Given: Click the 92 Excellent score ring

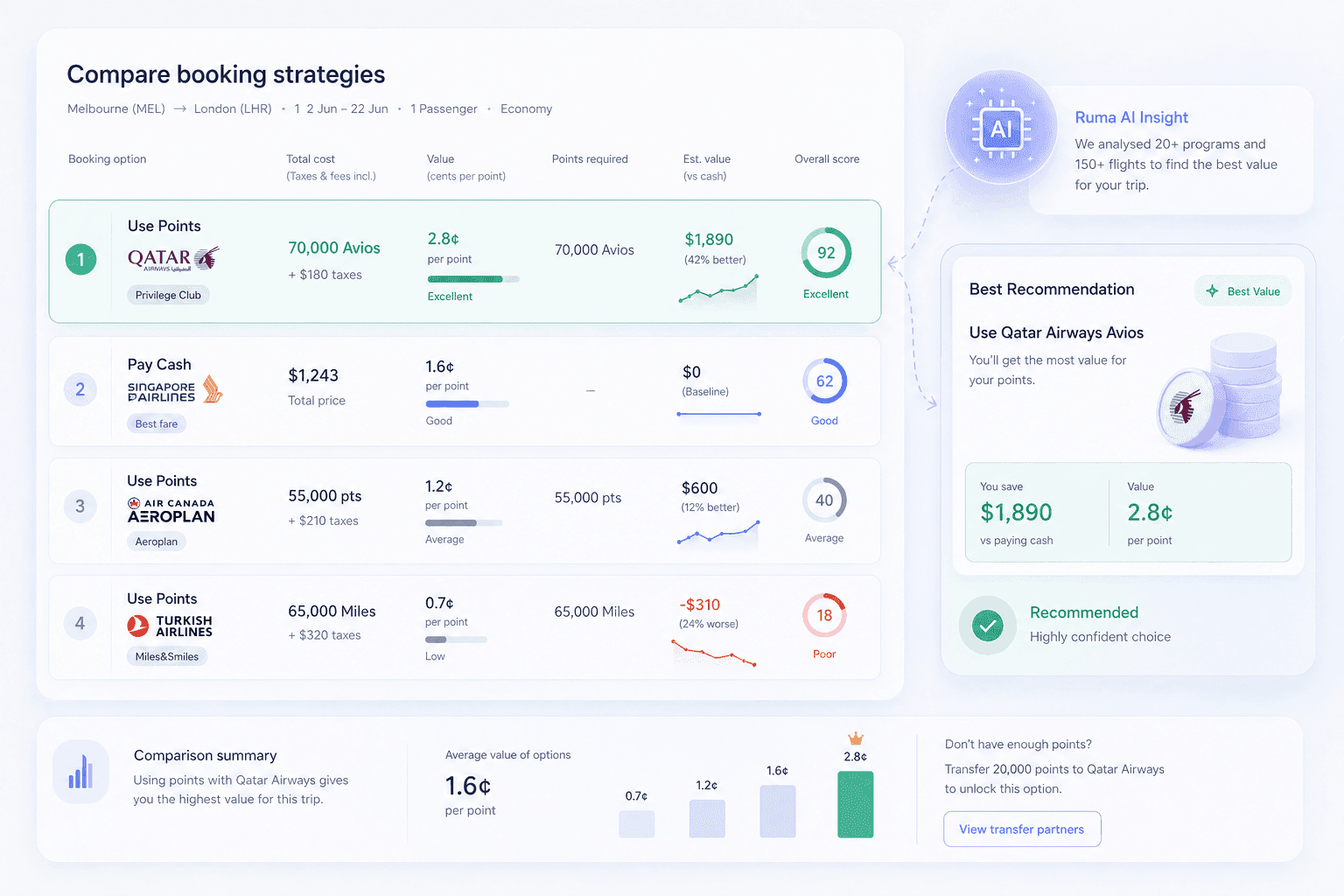Looking at the screenshot, I should (x=826, y=253).
